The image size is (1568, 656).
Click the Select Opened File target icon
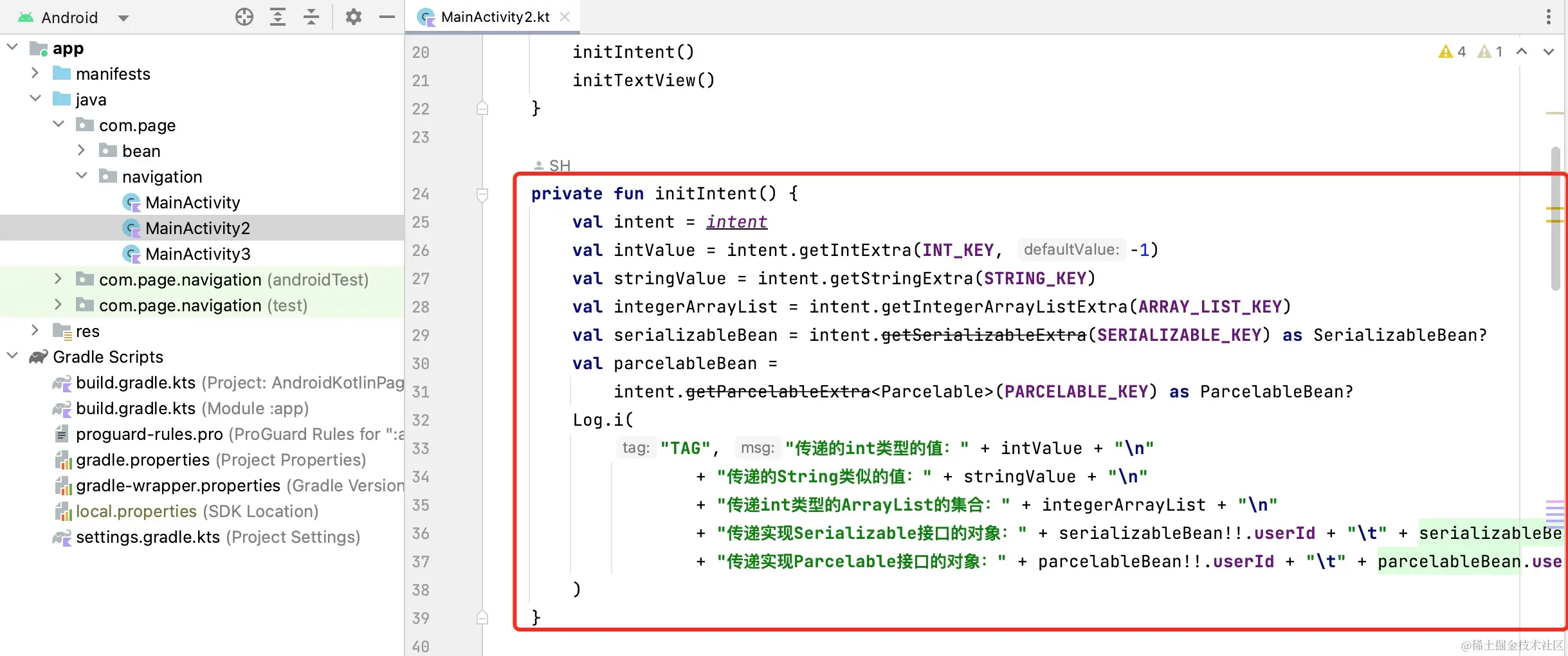(x=244, y=17)
